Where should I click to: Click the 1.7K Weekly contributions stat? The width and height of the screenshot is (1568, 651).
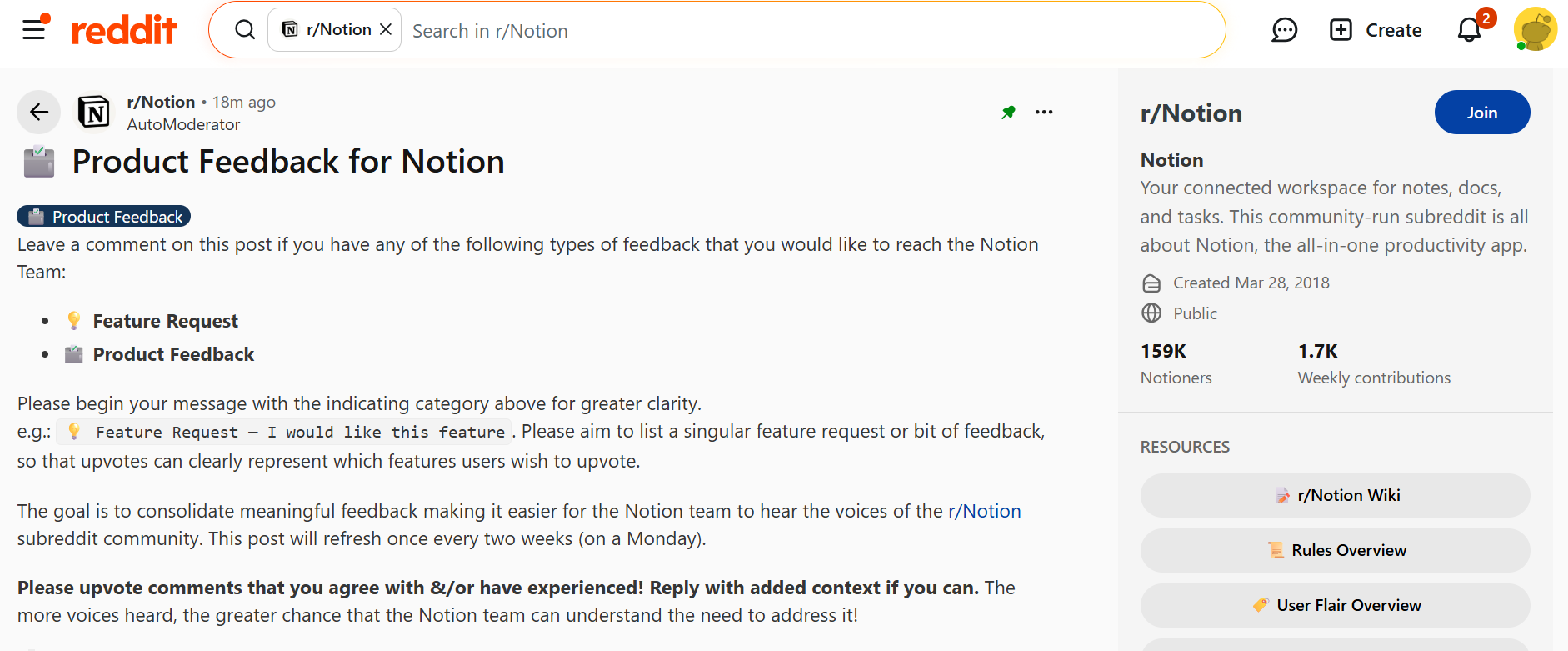[x=1374, y=363]
